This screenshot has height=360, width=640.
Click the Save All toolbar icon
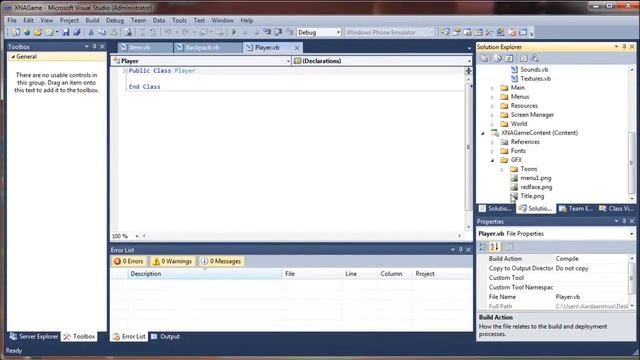[76, 32]
